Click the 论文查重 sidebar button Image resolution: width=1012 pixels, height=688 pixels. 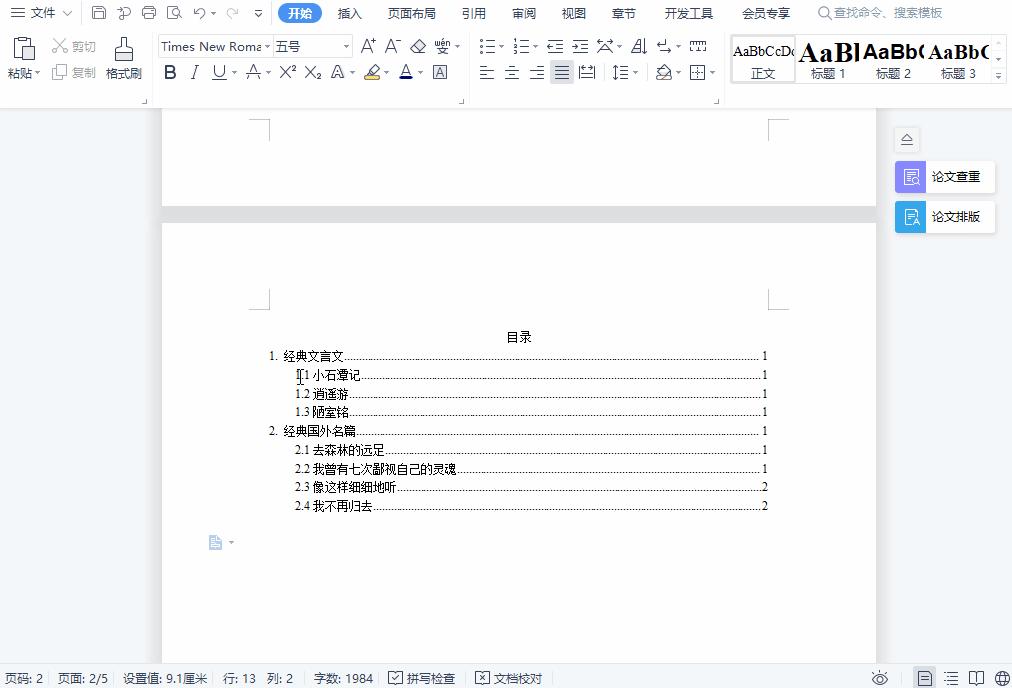click(x=944, y=177)
